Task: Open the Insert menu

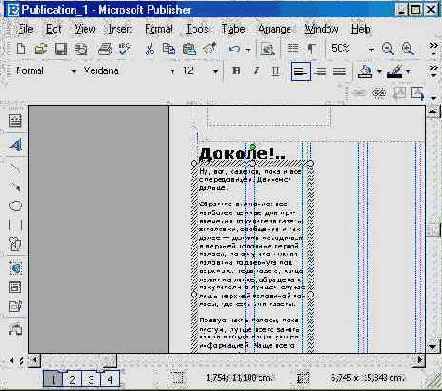Action: click(120, 29)
